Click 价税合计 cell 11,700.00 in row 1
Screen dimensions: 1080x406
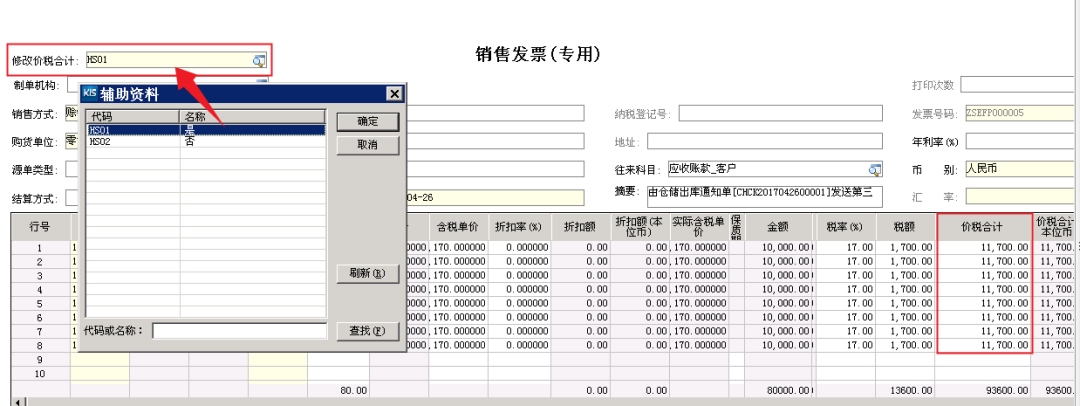(984, 247)
